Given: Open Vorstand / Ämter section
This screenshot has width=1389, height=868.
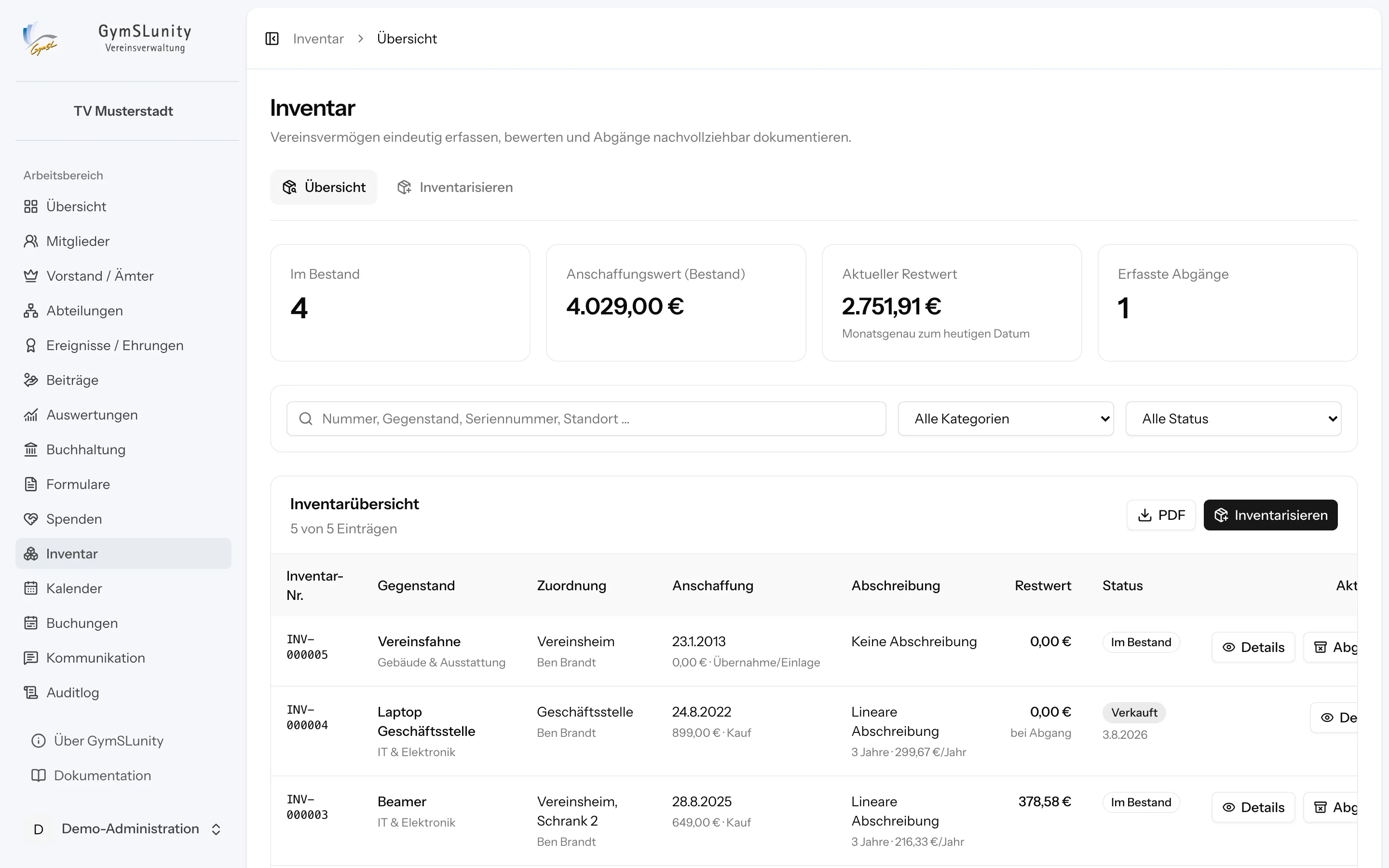Looking at the screenshot, I should pyautogui.click(x=123, y=276).
